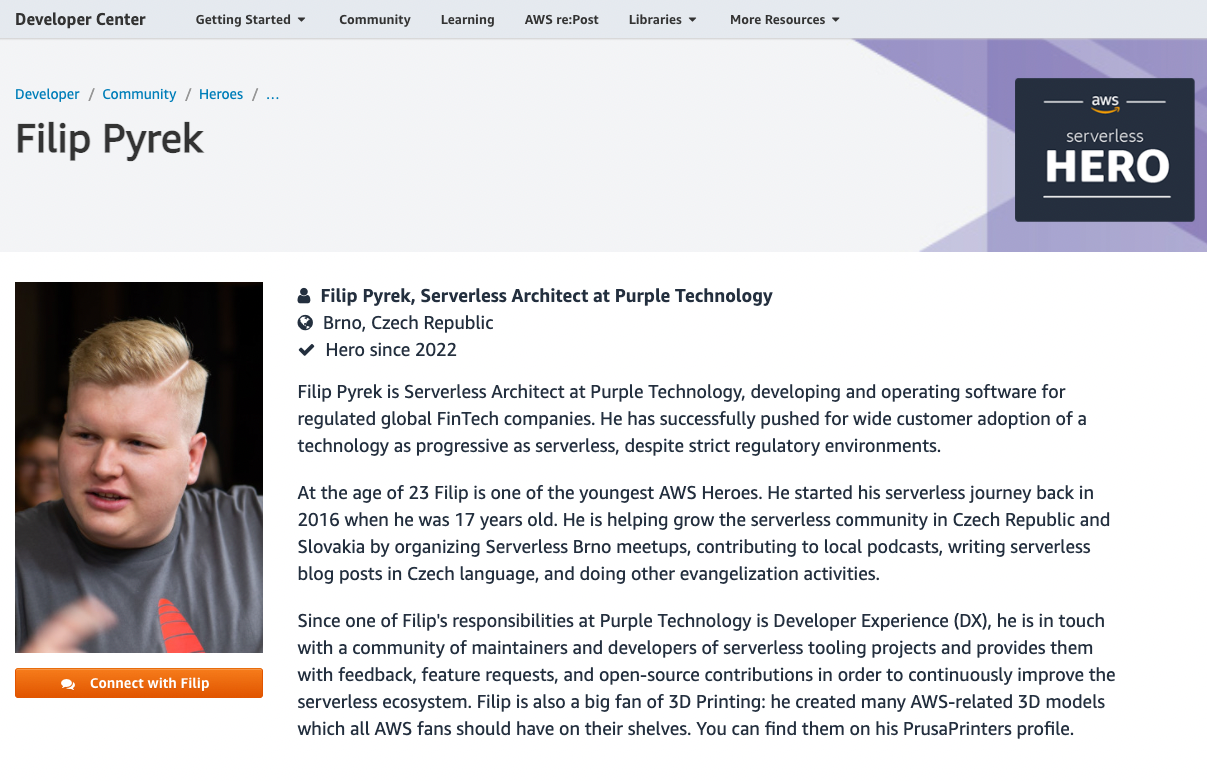Open the Getting Started dropdown menu
Viewport: 1207px width, 781px height.
tap(250, 19)
